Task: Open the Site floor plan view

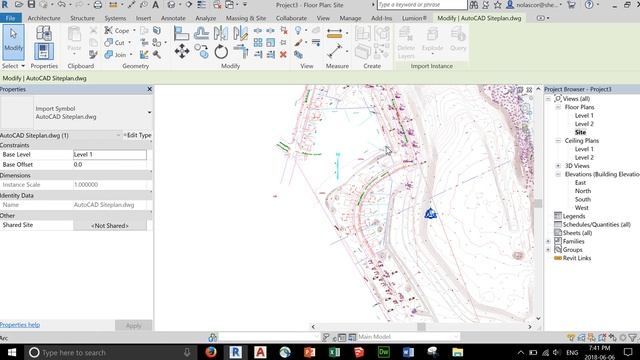Action: 580,132
